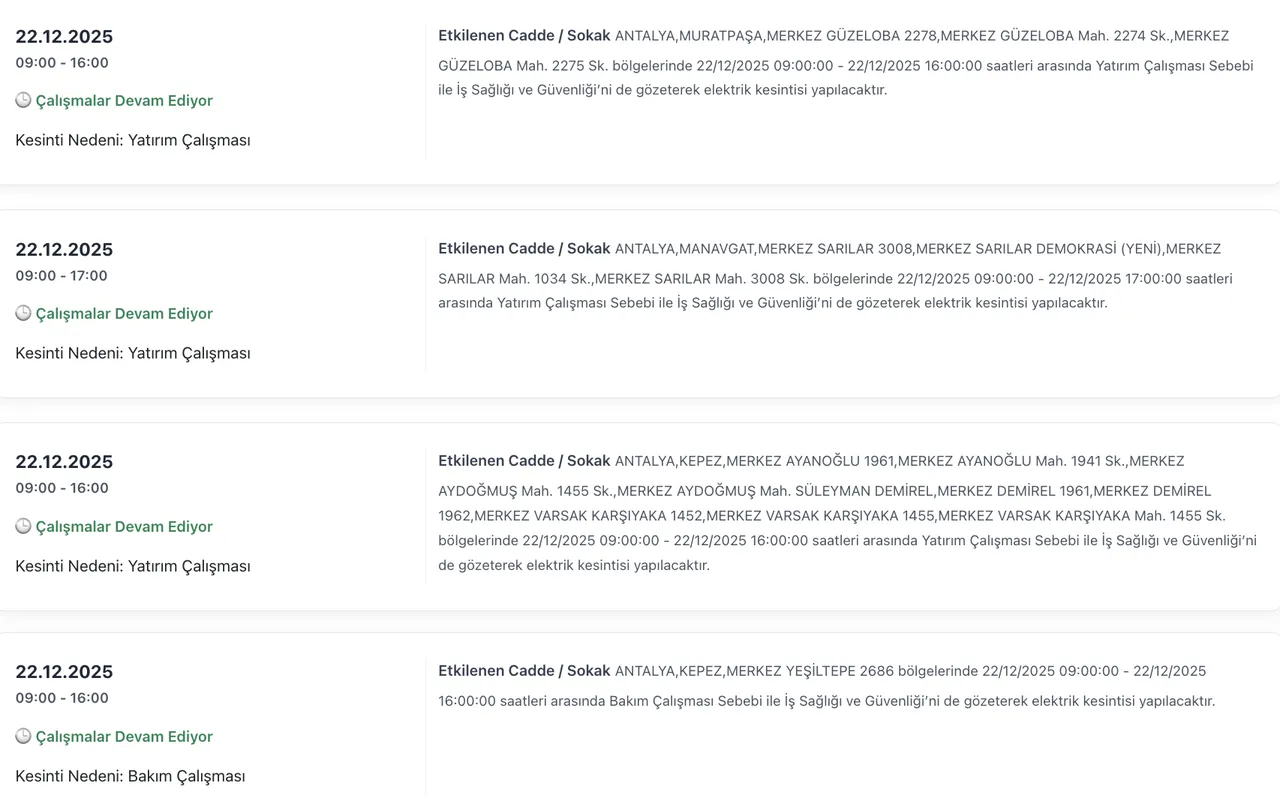Select 'Çalışmalar Devam Ediyor' status in the Güzeloba card
The image size is (1280, 810).
(124, 101)
